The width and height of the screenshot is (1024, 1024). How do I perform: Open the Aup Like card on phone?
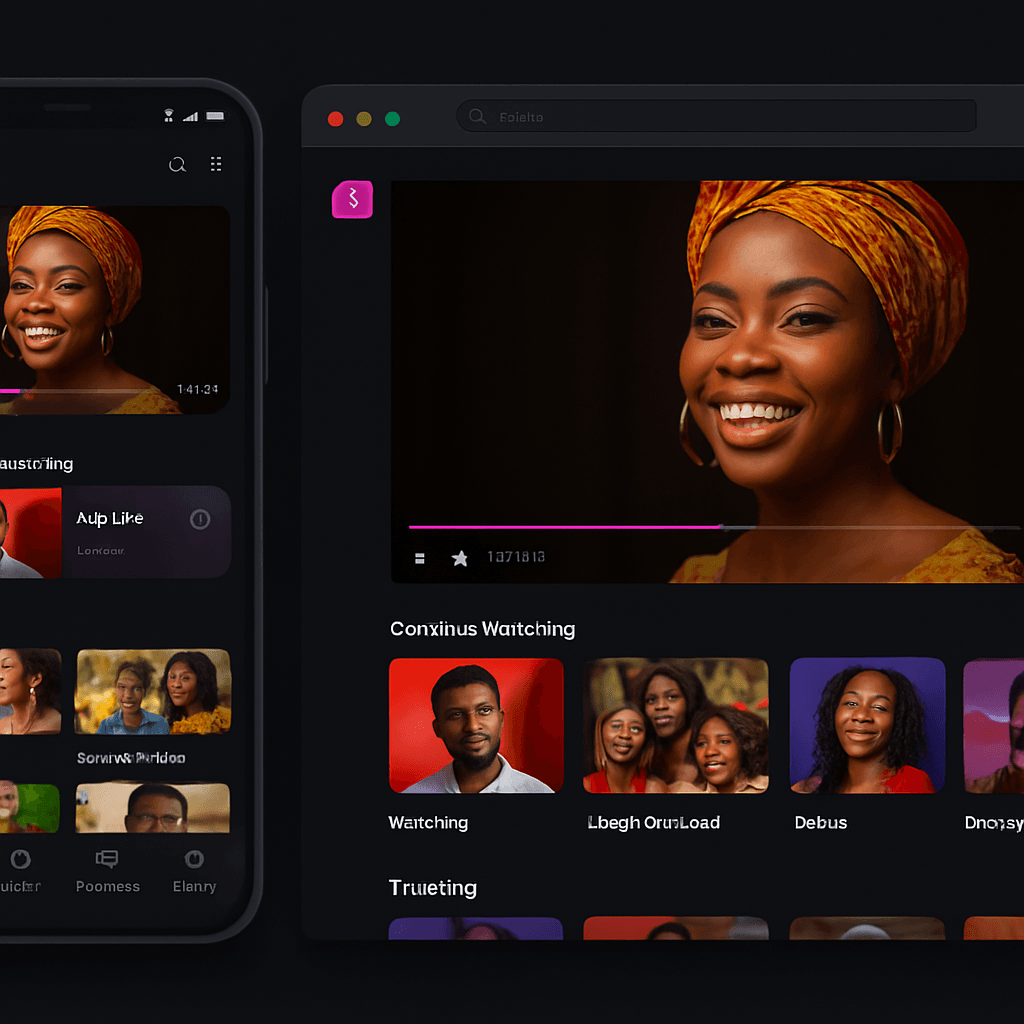tap(115, 532)
